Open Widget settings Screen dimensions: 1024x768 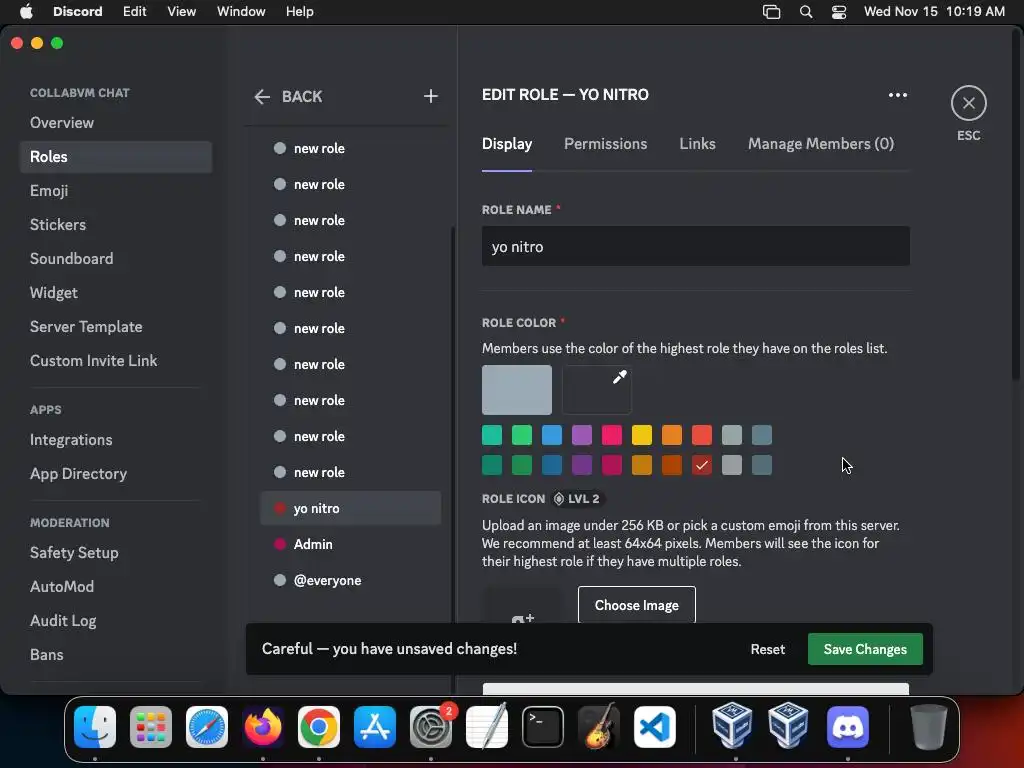116,293
